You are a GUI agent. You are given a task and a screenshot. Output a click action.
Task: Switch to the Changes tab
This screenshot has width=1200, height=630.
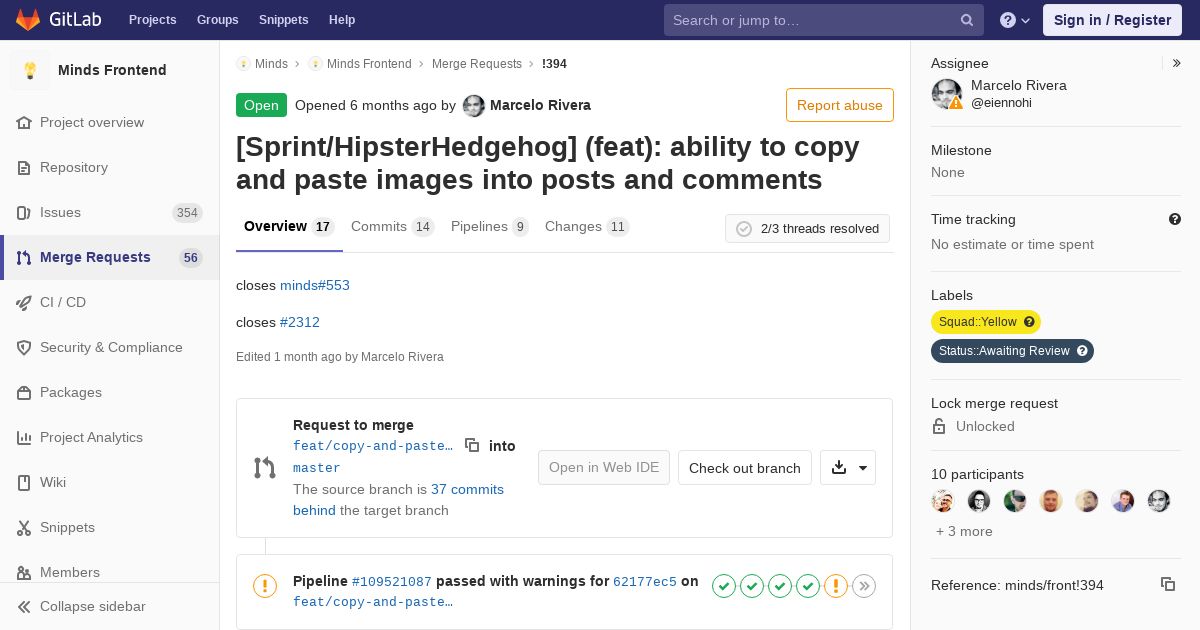click(586, 227)
